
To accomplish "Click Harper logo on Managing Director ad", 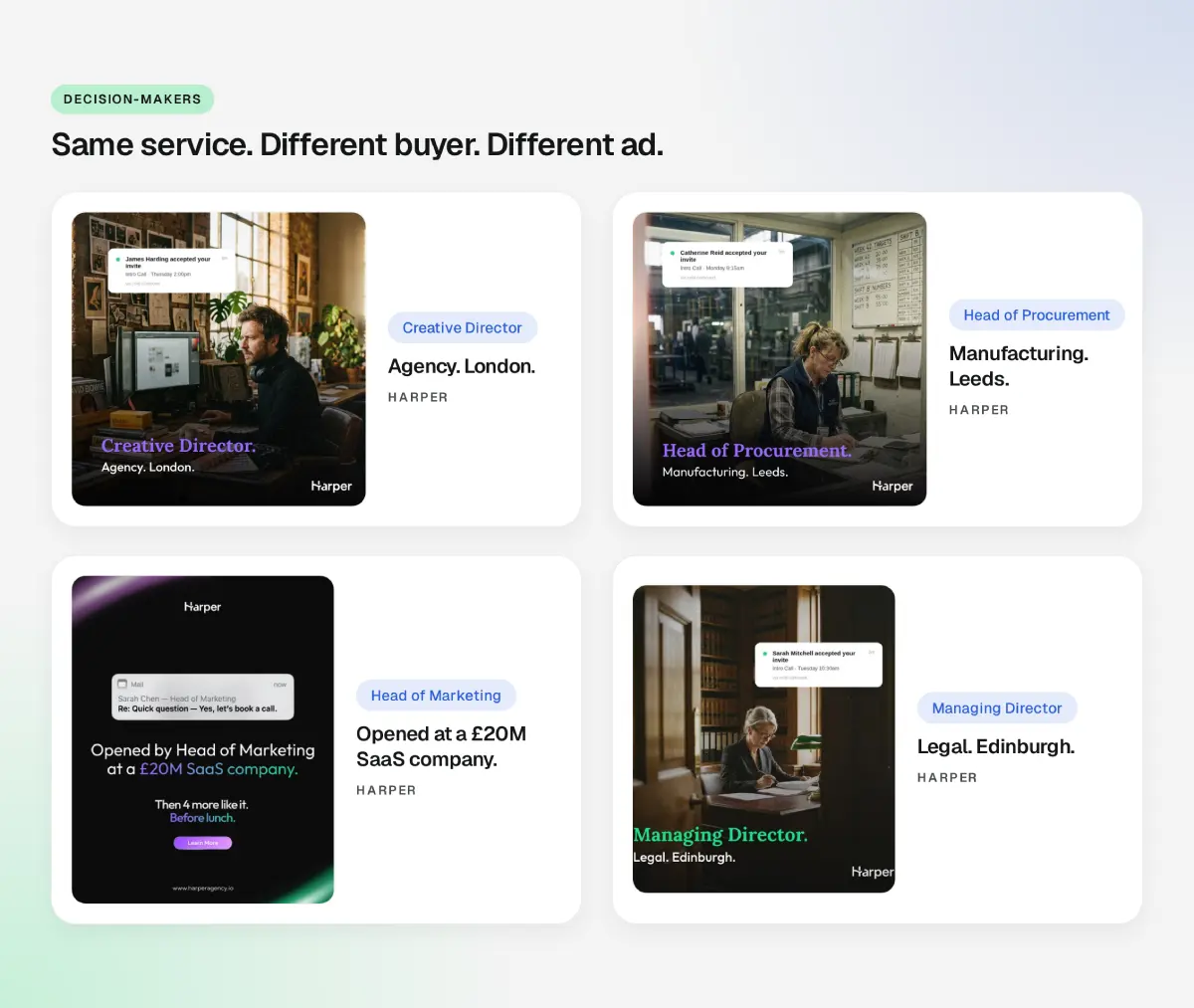I will [x=873, y=872].
